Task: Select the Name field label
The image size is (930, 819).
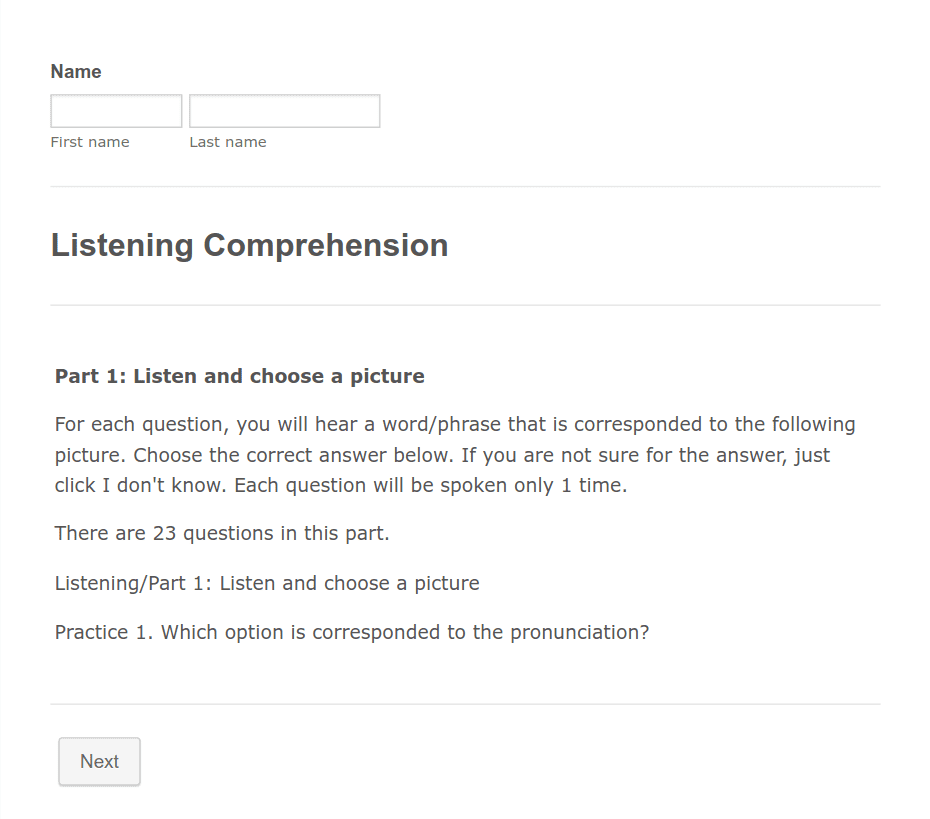Action: click(75, 71)
